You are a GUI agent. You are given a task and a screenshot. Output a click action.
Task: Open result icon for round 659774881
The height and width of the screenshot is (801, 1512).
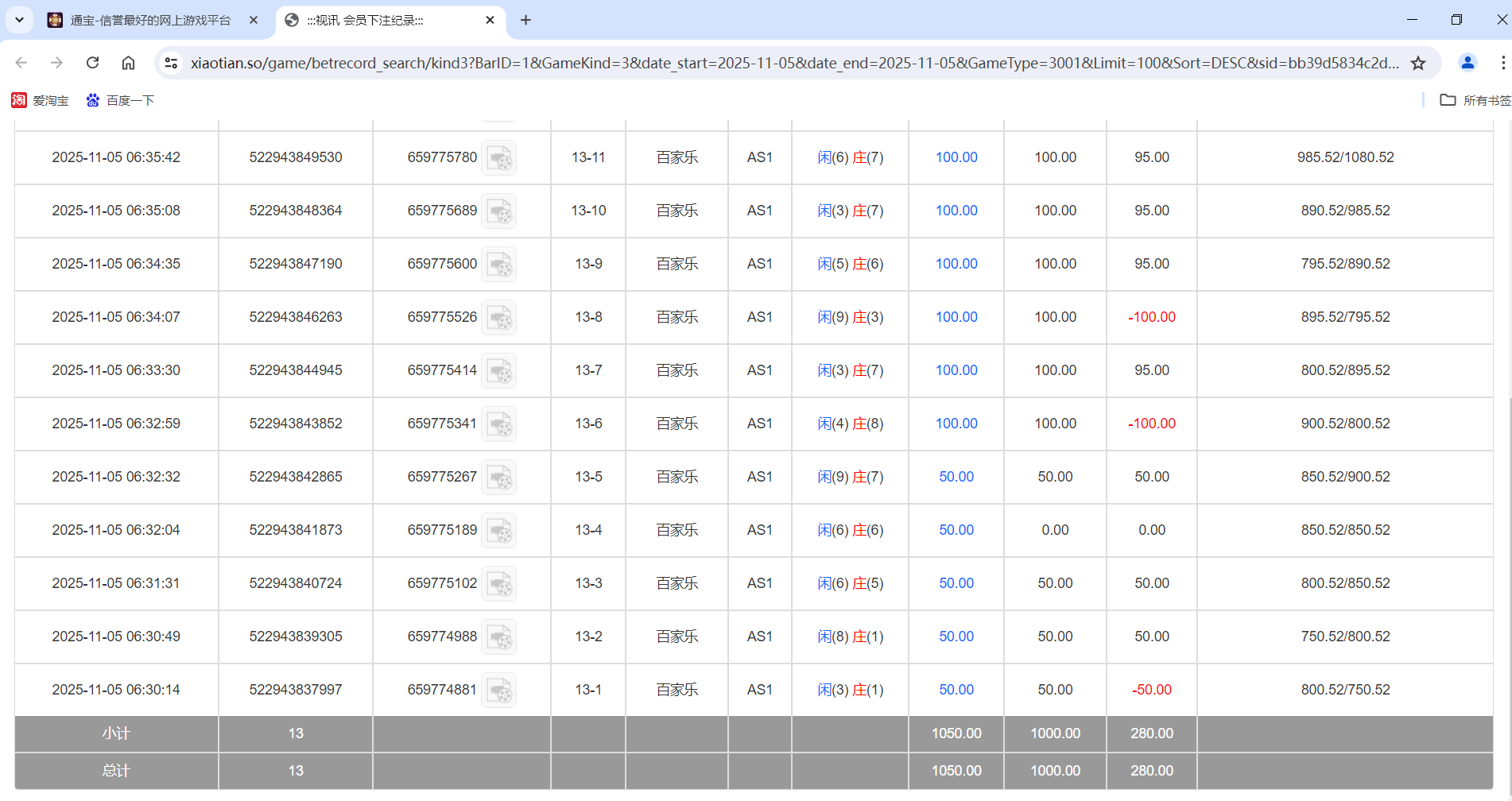[499, 691]
